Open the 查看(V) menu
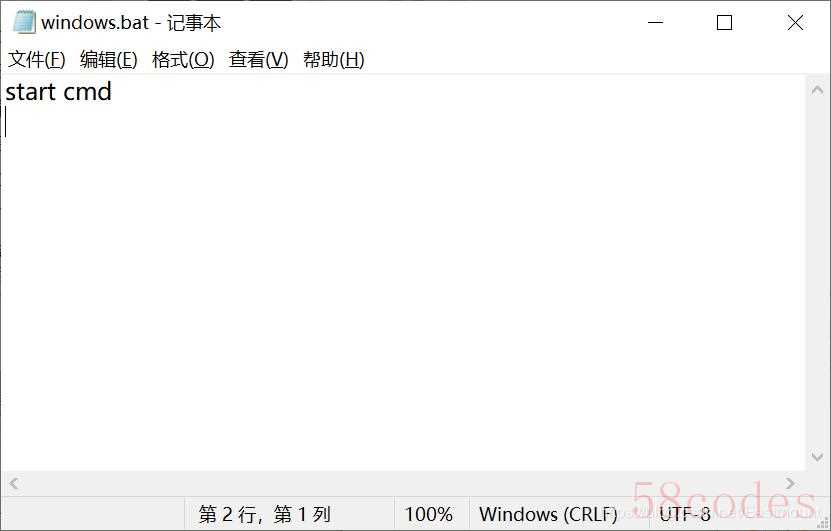Image resolution: width=831 pixels, height=531 pixels. coord(259,59)
